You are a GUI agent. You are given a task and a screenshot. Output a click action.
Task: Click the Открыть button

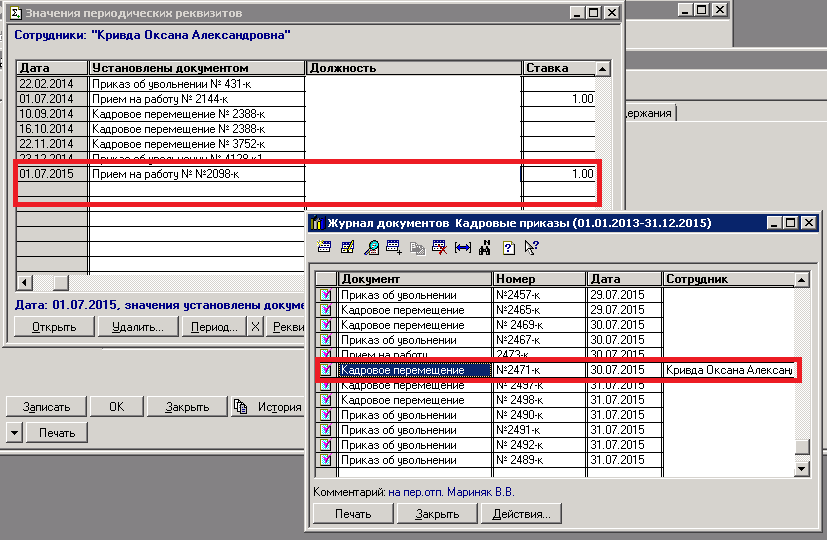[x=55, y=327]
